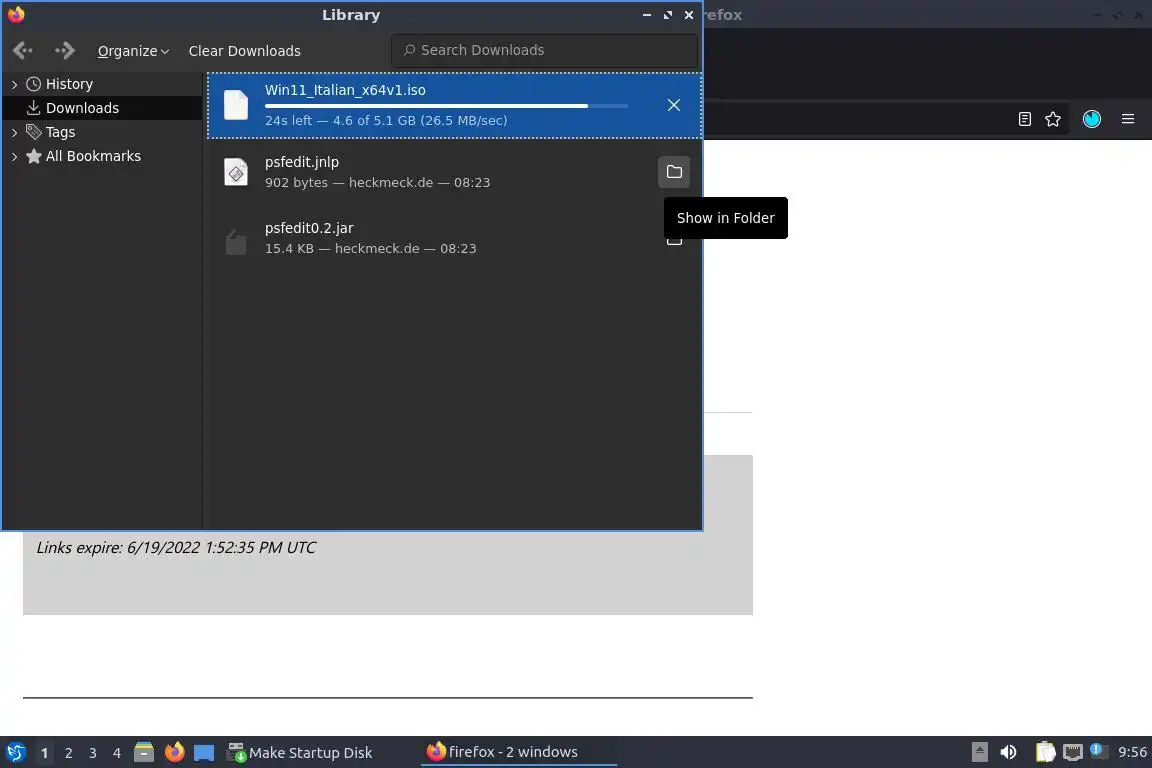Screen dimensions: 1152x768
Task: Focus the Search Downloads field
Action: (x=544, y=50)
